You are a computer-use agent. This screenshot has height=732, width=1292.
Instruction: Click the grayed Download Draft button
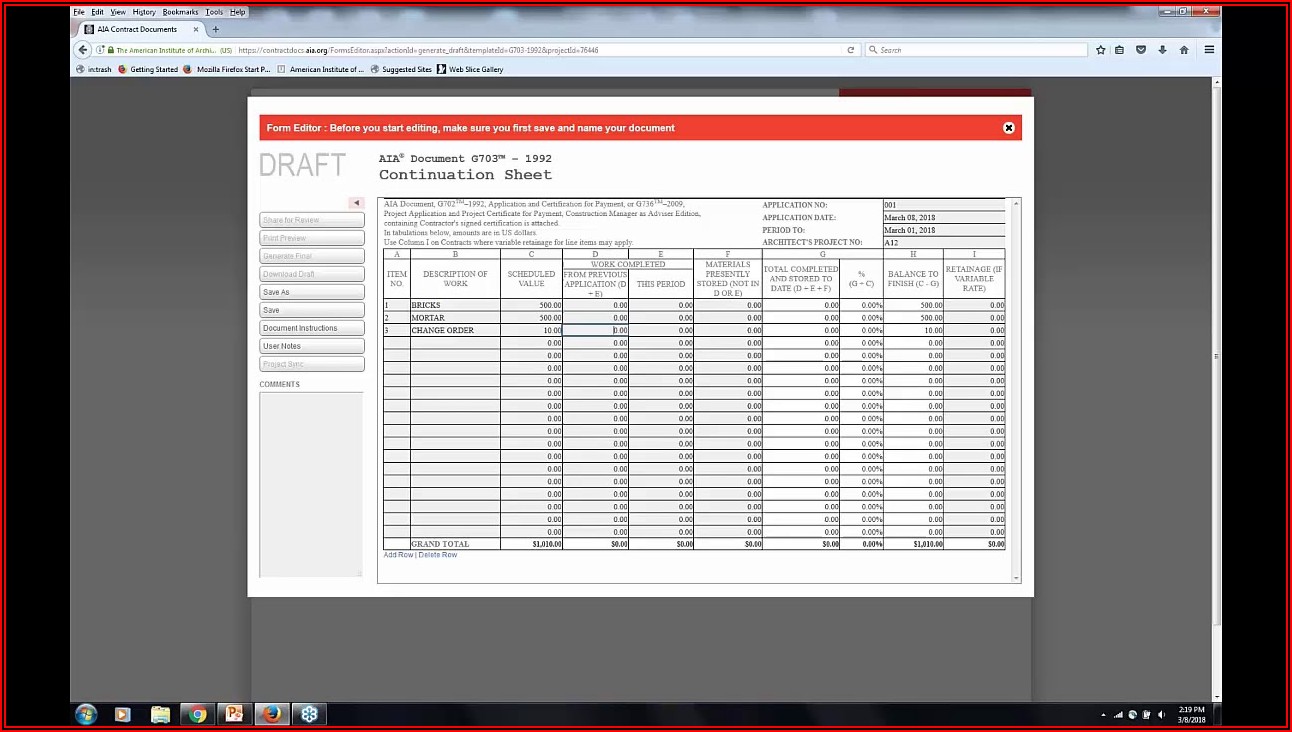coord(311,274)
